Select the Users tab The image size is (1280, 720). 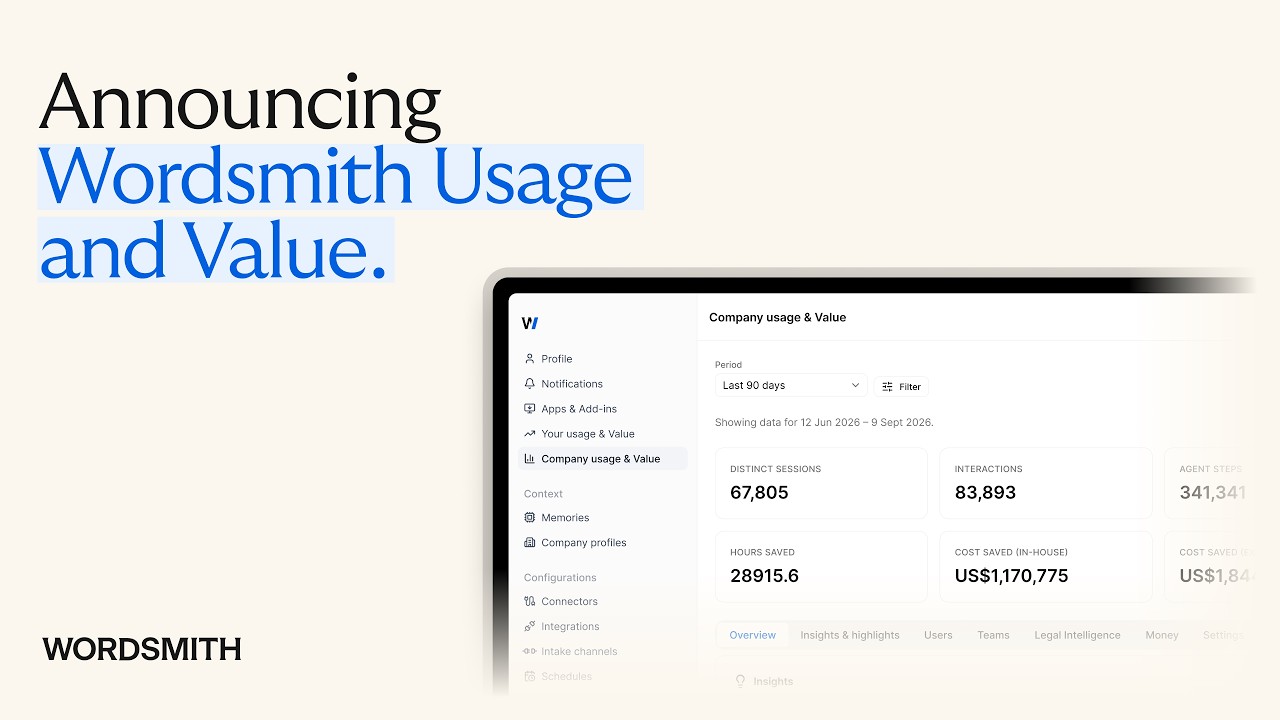coord(938,635)
